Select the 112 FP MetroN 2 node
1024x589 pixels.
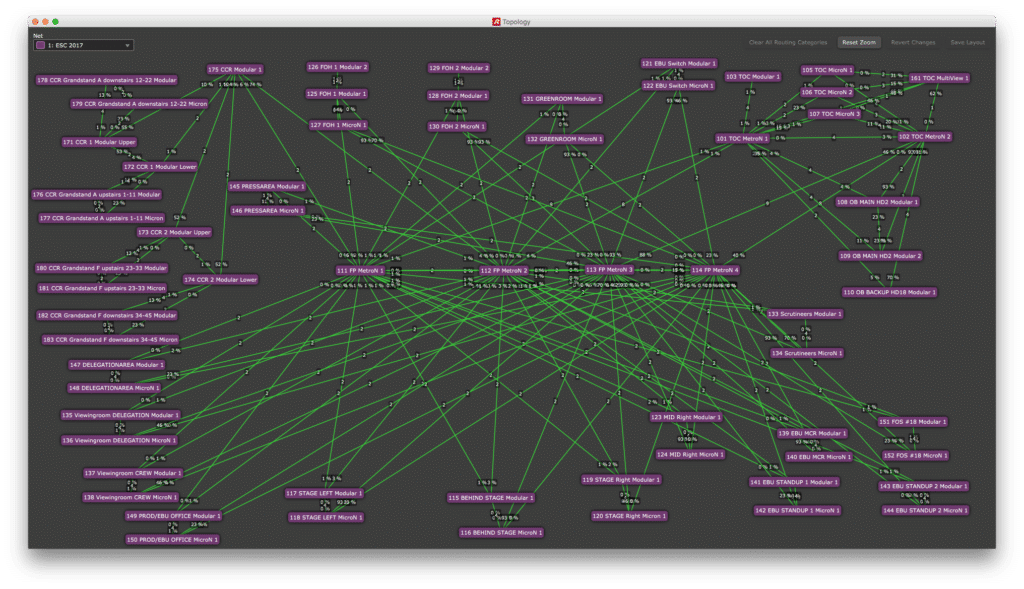click(x=503, y=270)
